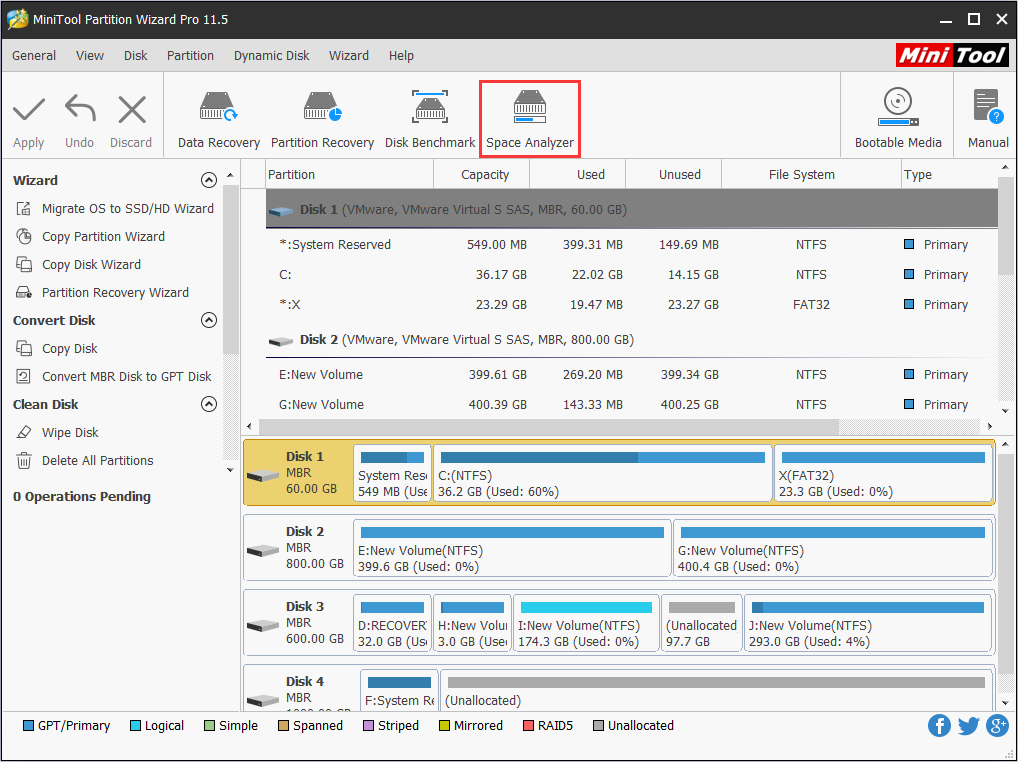This screenshot has height=762, width=1018.
Task: Collapse the Convert Disk section
Action: (x=208, y=320)
